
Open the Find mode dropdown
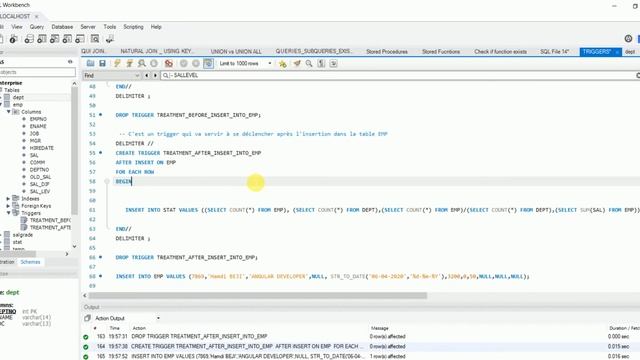click(111, 76)
